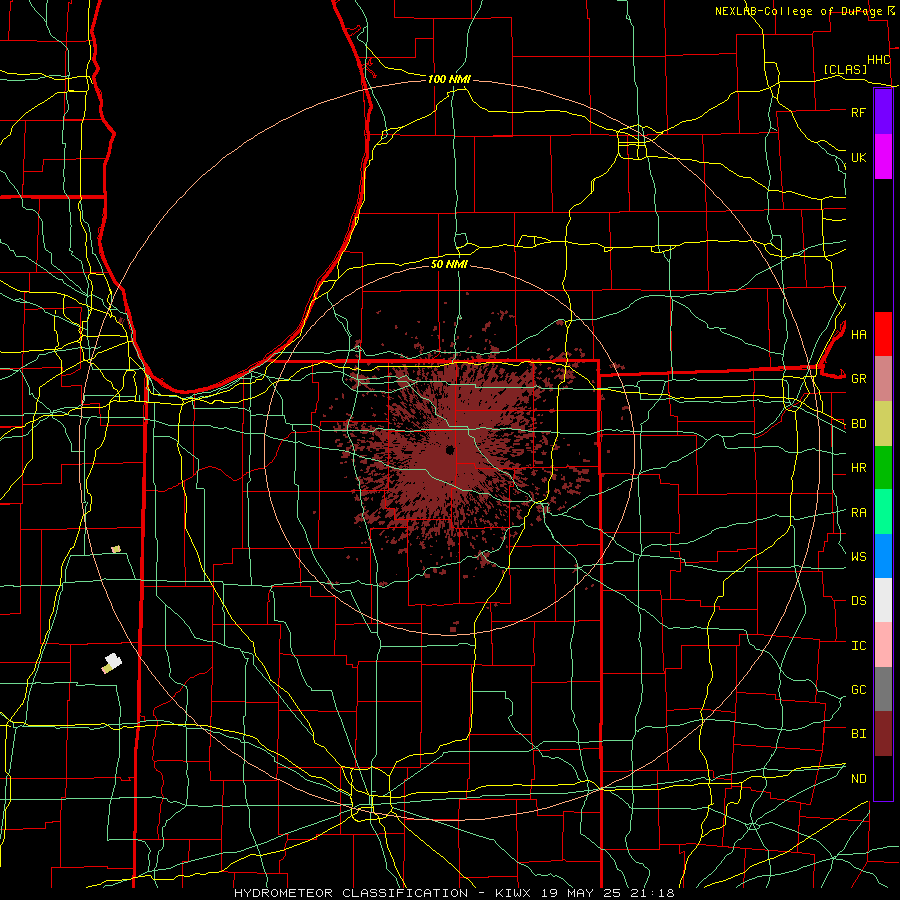Click the DS legend label
This screenshot has height=900, width=900.
click(858, 601)
